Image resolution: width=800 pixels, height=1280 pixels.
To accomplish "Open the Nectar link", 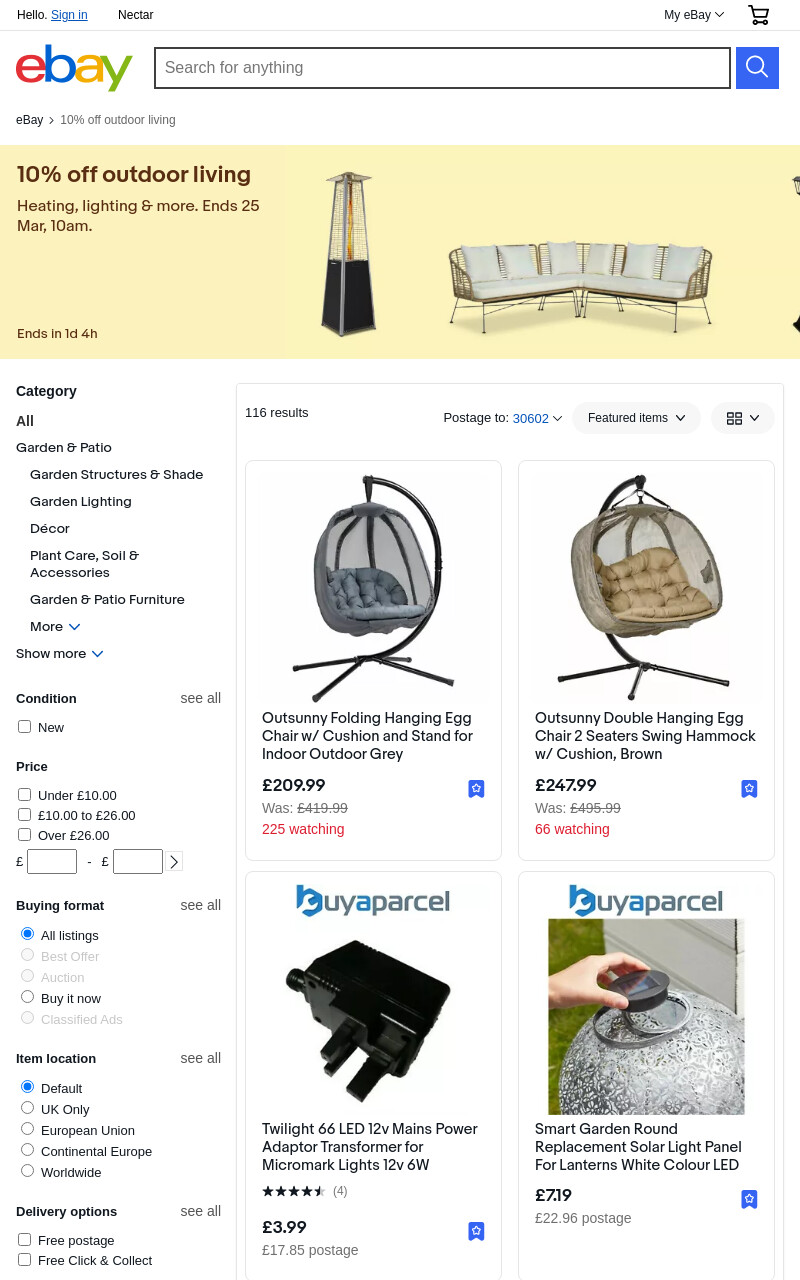I will [x=135, y=15].
